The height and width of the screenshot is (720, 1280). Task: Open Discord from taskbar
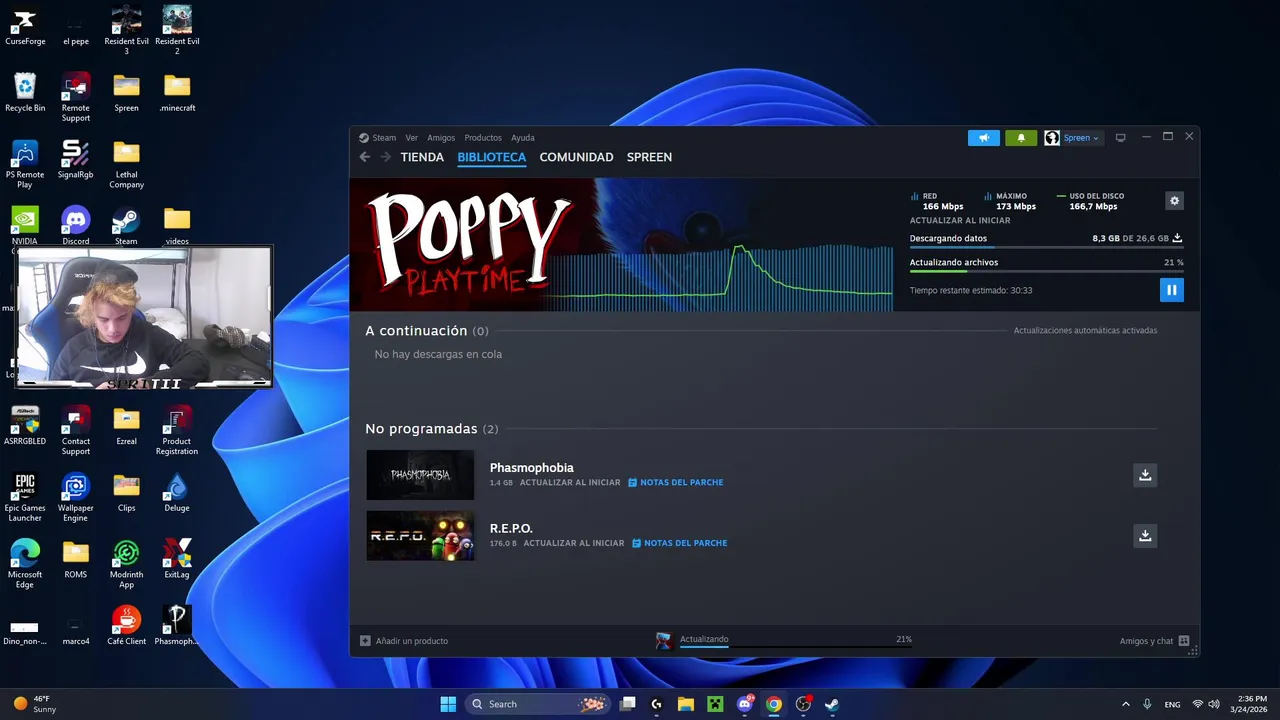coord(745,704)
